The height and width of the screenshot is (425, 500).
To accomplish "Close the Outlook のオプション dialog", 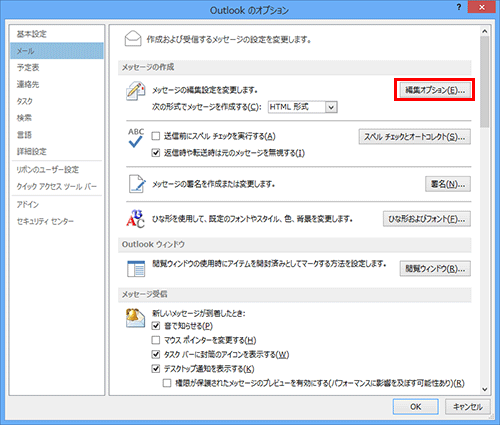I will tap(481, 7).
